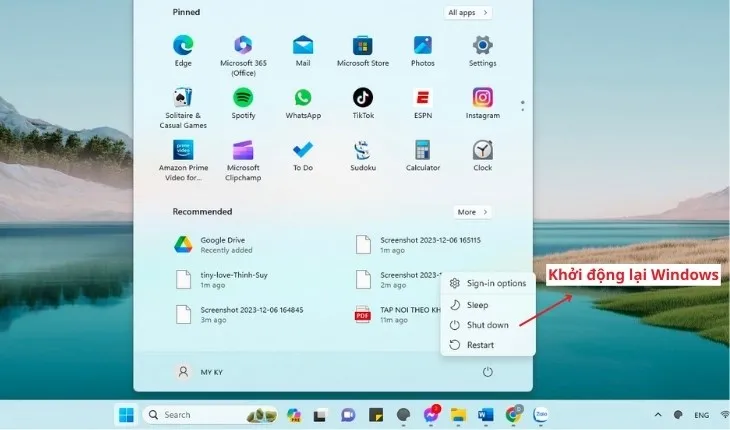Launch TikTok from the Start menu
This screenshot has width=730, height=430.
click(362, 99)
